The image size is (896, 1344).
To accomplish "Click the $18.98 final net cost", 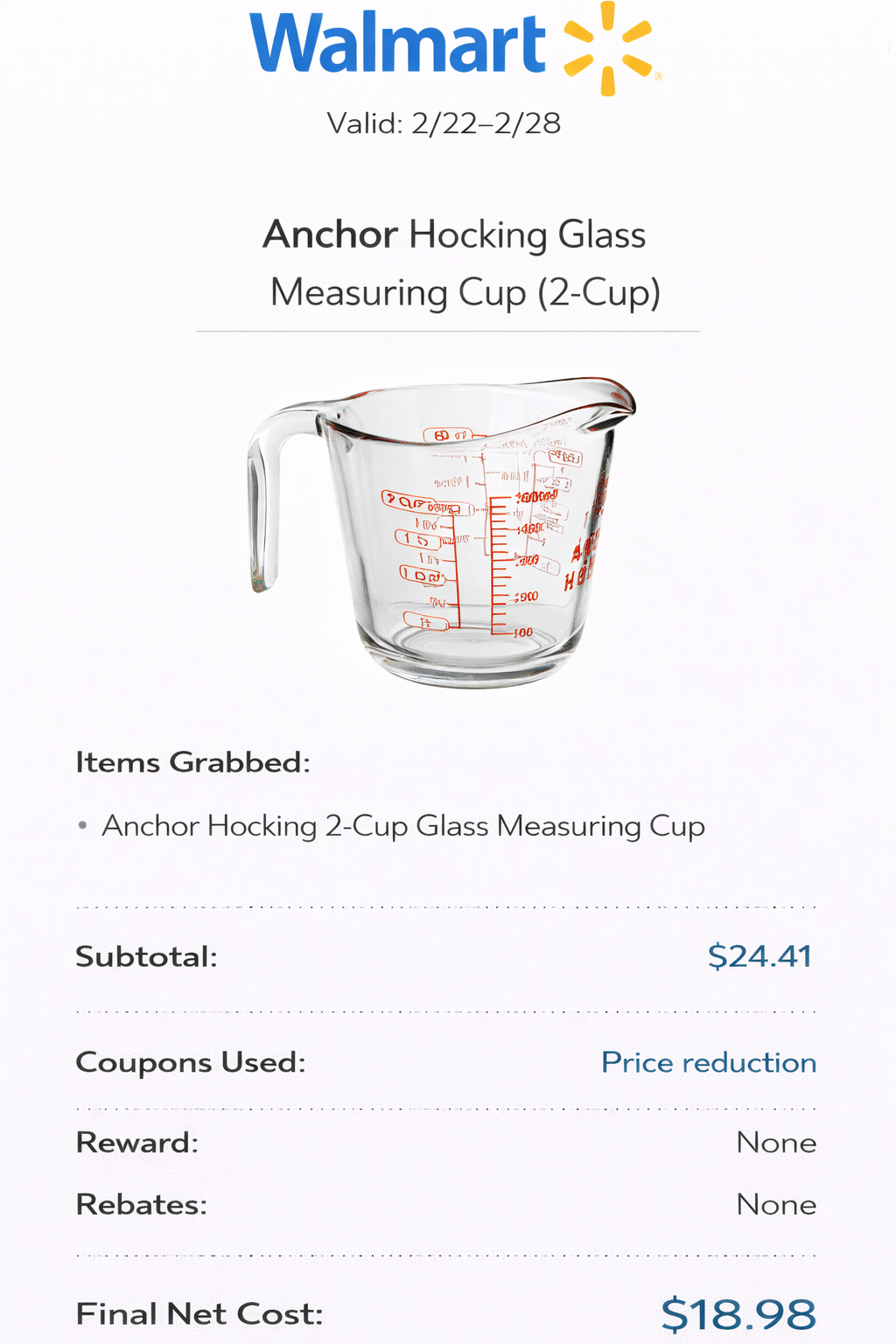I will (738, 1313).
